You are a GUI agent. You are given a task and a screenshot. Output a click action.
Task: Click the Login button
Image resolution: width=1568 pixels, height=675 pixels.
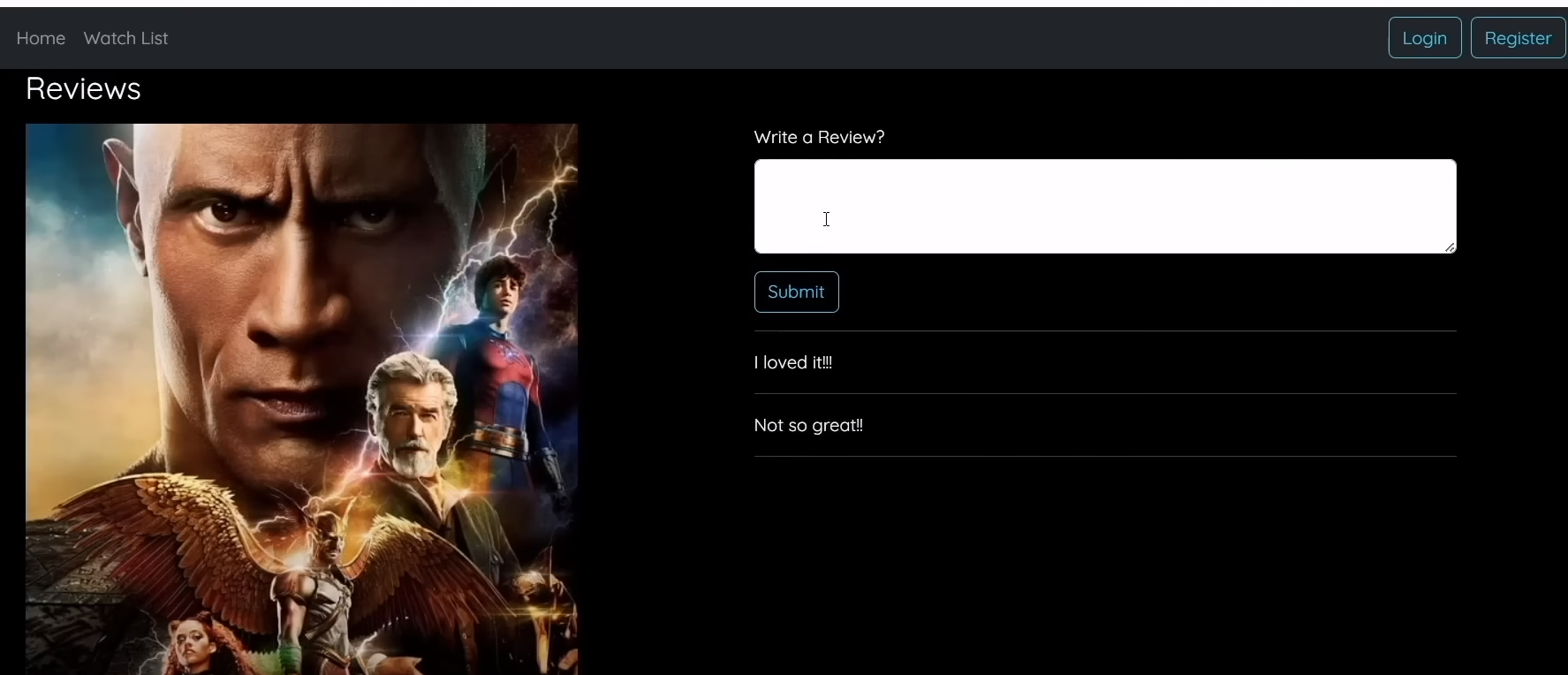point(1425,38)
